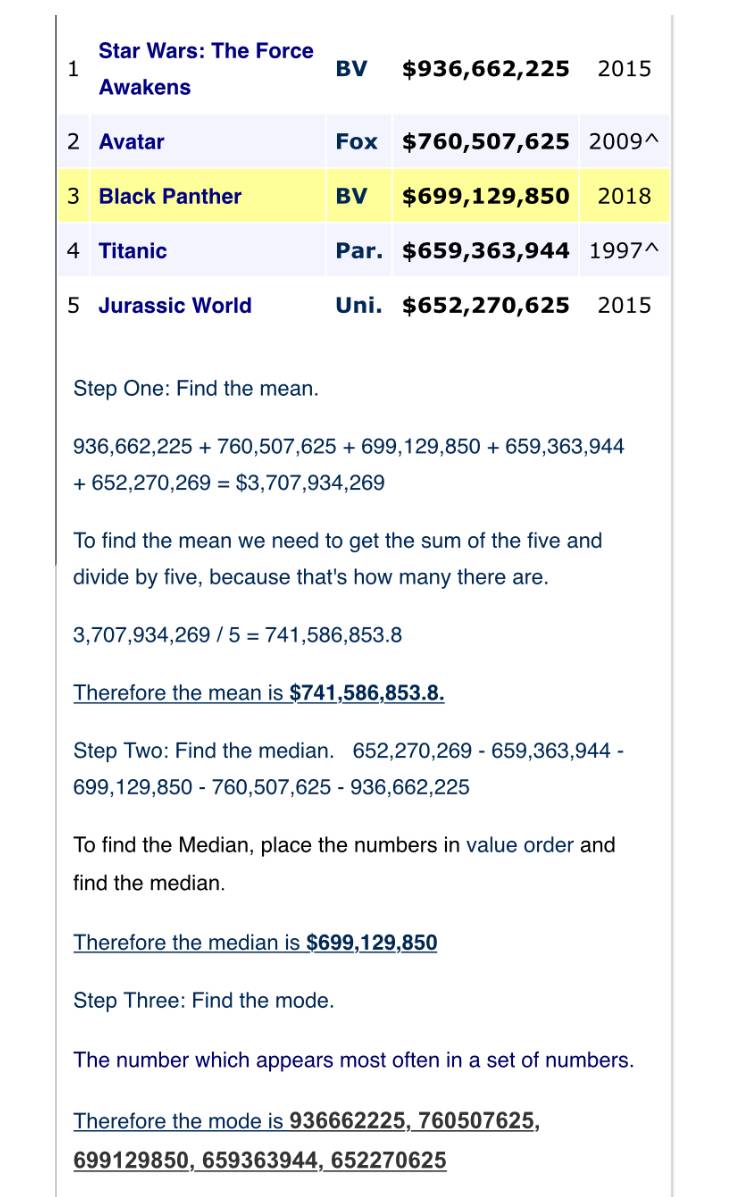Open the Star Wars: The Force Awakens link
750x1197 pixels.
click(205, 69)
